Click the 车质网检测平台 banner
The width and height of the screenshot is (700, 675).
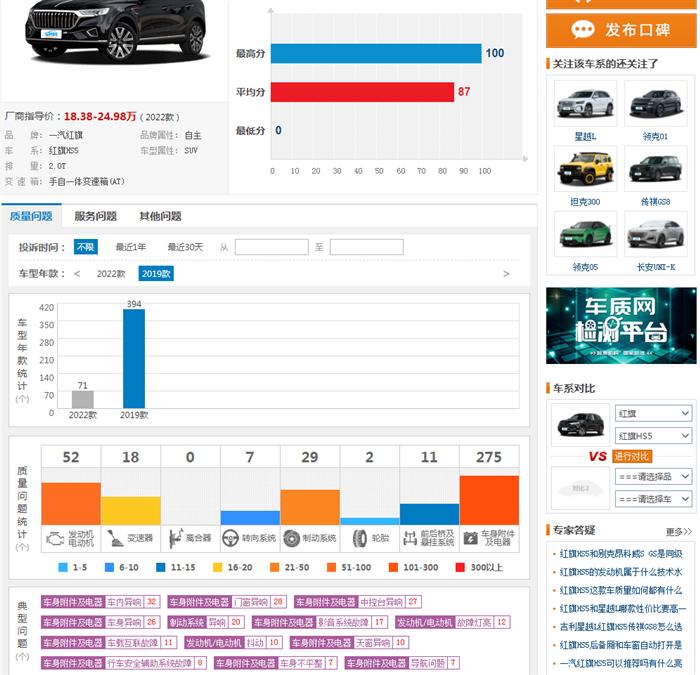coord(621,325)
